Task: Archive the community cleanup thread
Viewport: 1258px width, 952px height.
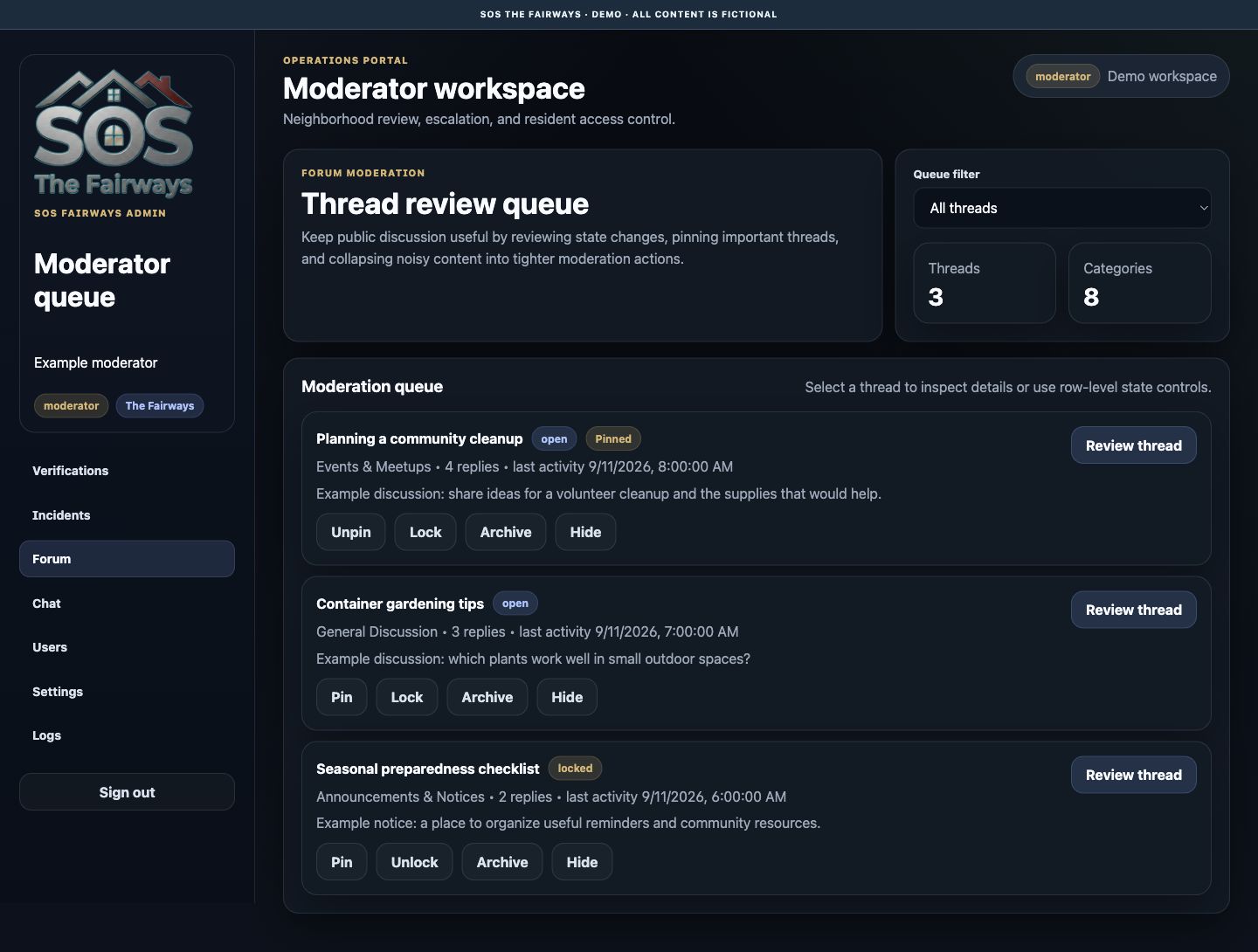Action: click(506, 532)
